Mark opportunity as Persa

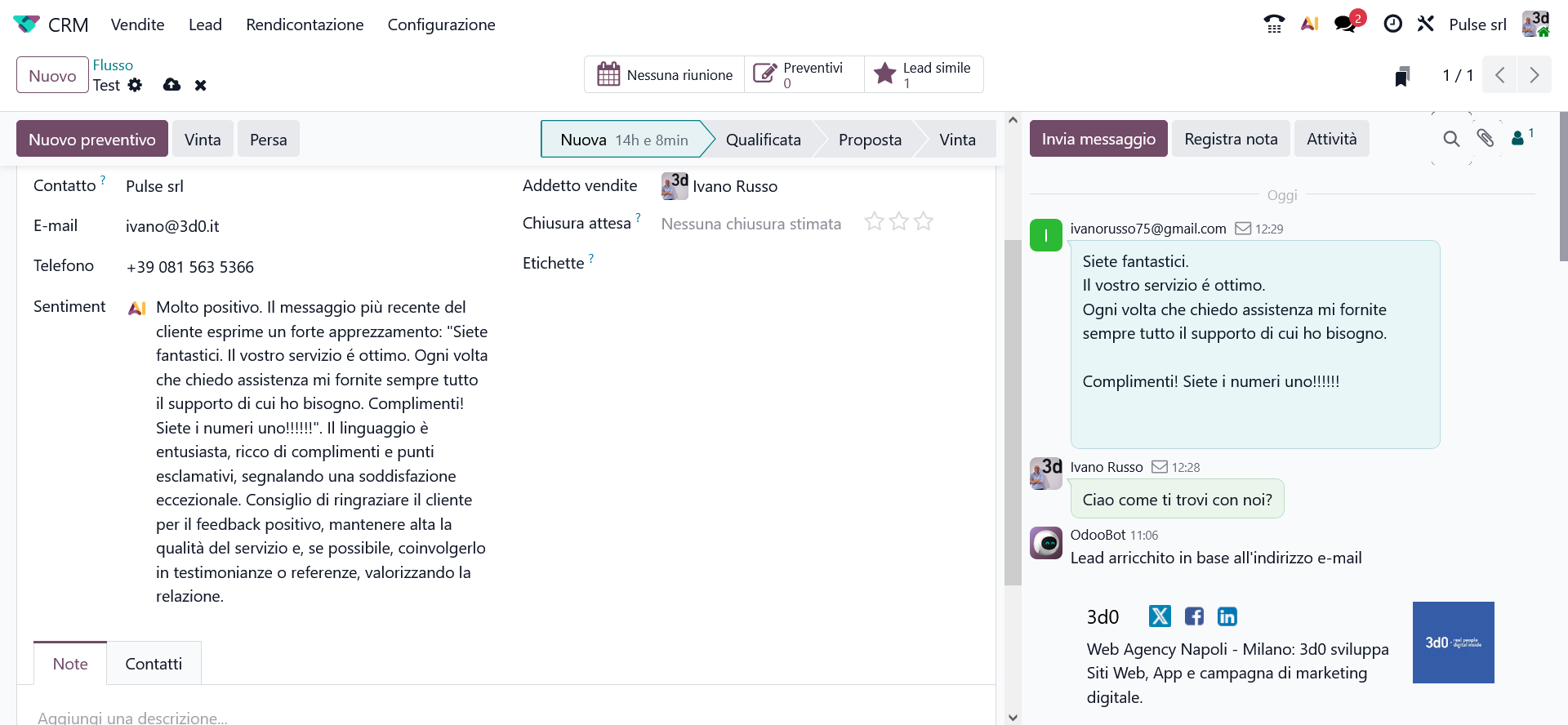tap(268, 140)
